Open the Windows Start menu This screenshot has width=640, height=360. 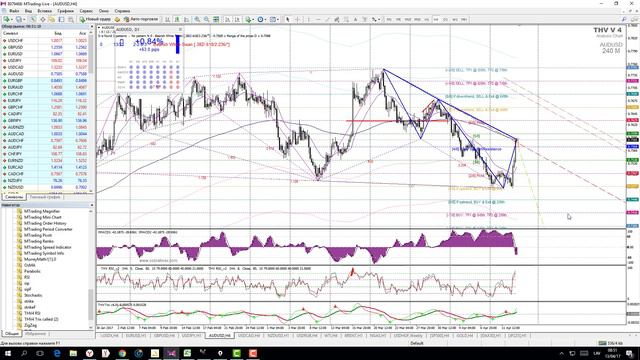tap(8, 353)
